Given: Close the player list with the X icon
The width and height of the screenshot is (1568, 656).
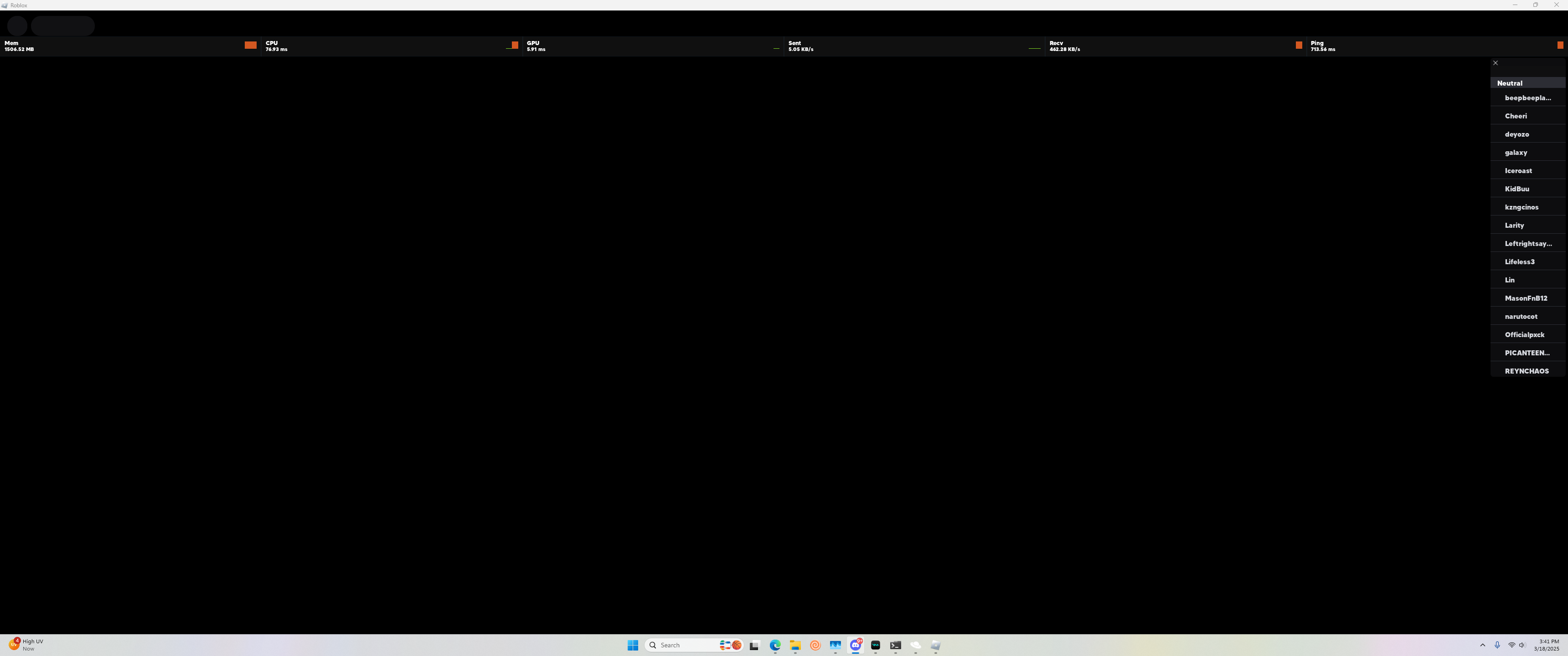Looking at the screenshot, I should (x=1495, y=63).
